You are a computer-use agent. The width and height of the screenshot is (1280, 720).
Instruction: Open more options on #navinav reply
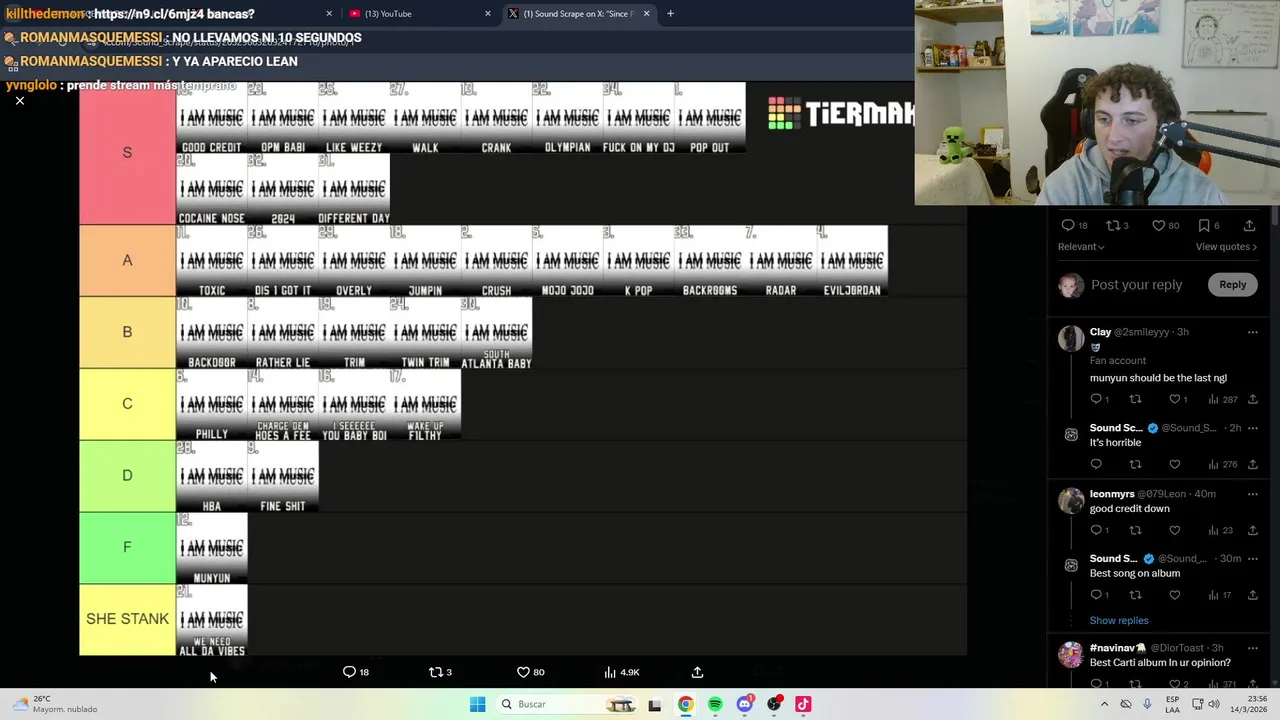1252,648
